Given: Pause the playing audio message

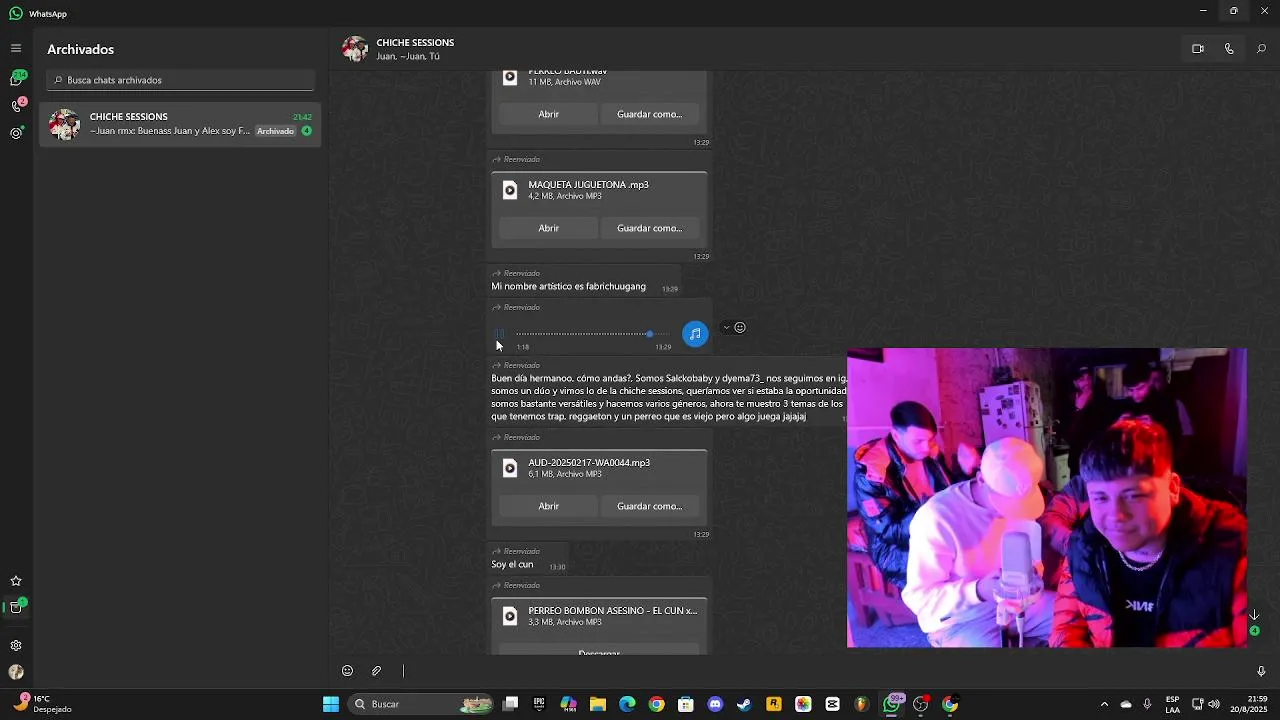Looking at the screenshot, I should pyautogui.click(x=499, y=334).
